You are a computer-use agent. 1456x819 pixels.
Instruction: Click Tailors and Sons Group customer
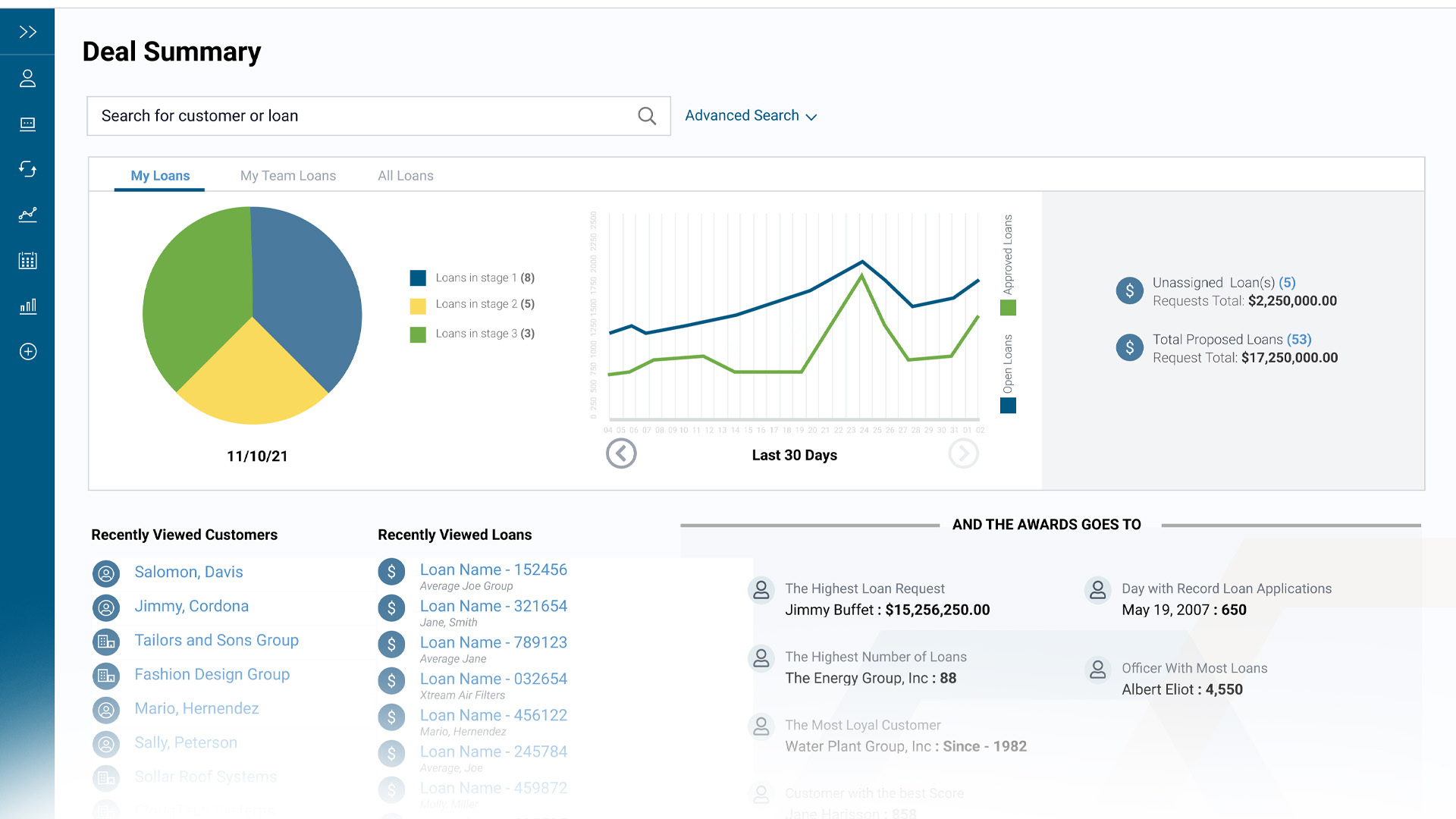coord(216,640)
